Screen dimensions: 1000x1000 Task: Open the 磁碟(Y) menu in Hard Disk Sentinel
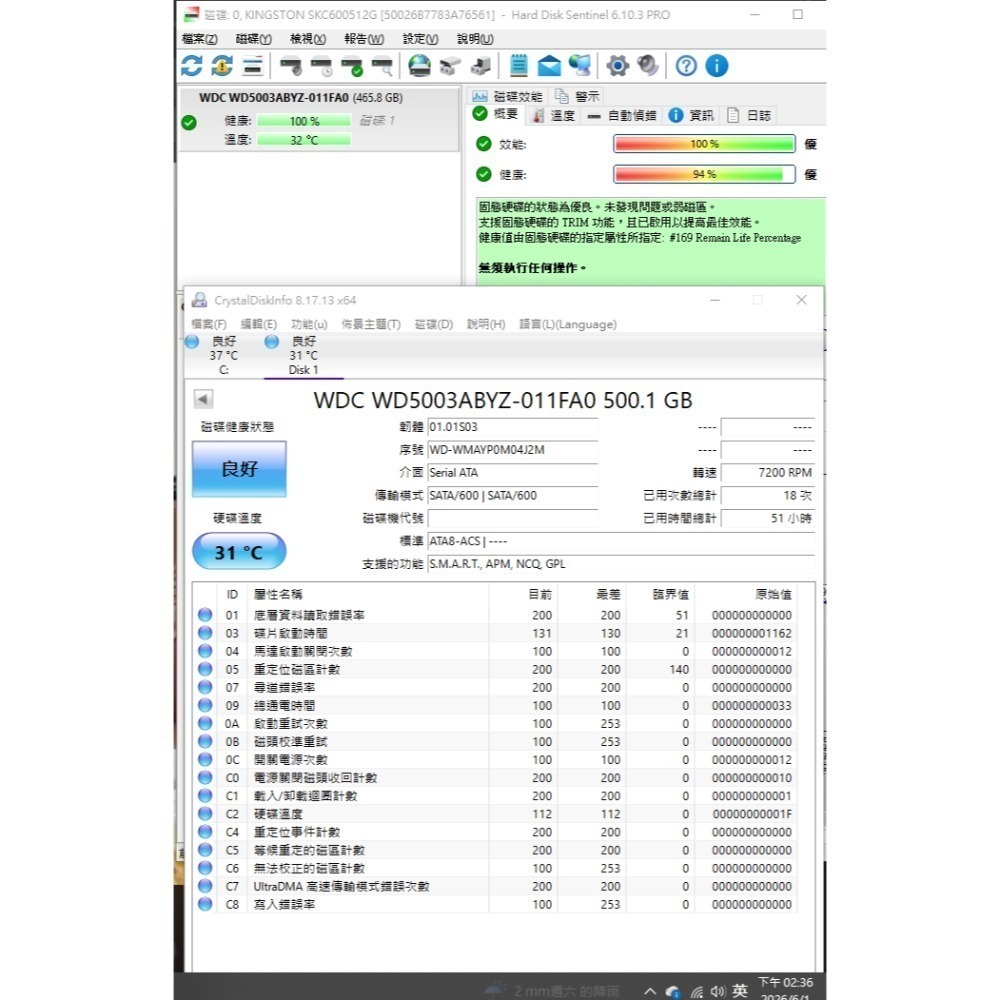(x=254, y=39)
